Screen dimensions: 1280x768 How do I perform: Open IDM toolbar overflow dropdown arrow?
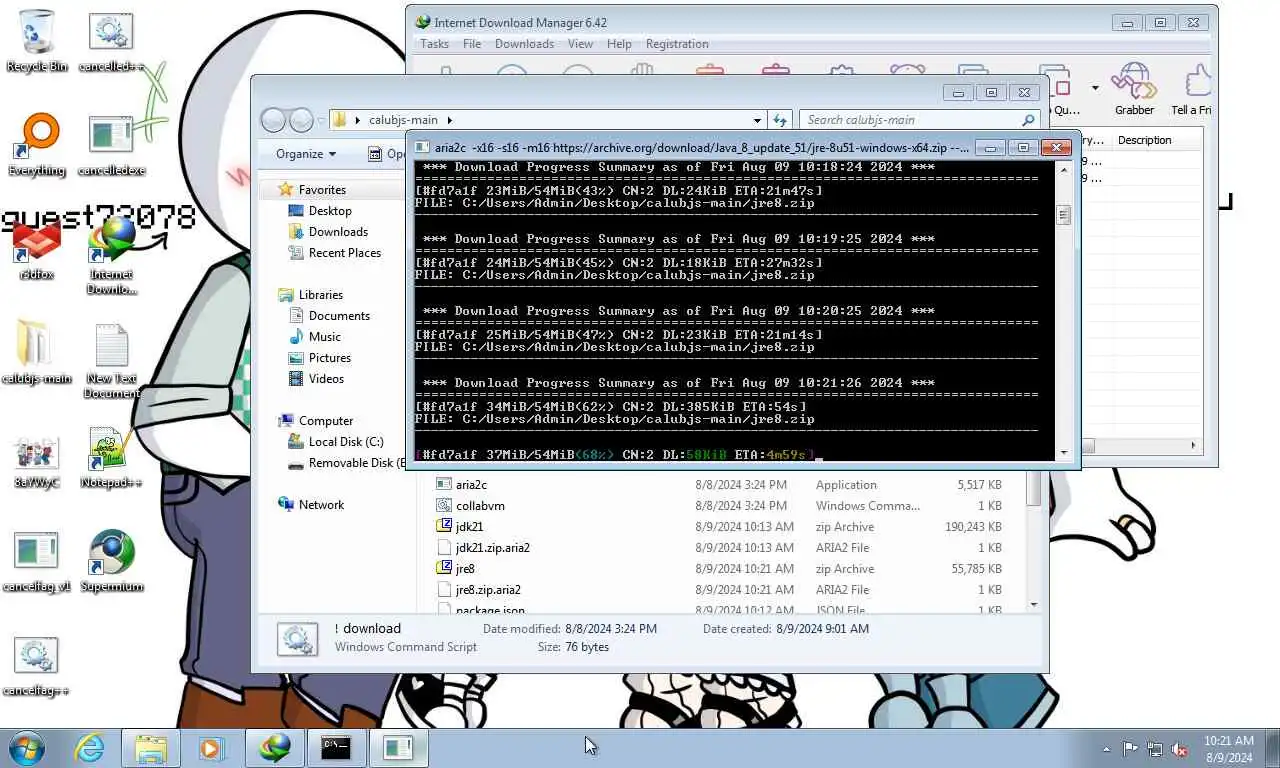(x=1095, y=88)
